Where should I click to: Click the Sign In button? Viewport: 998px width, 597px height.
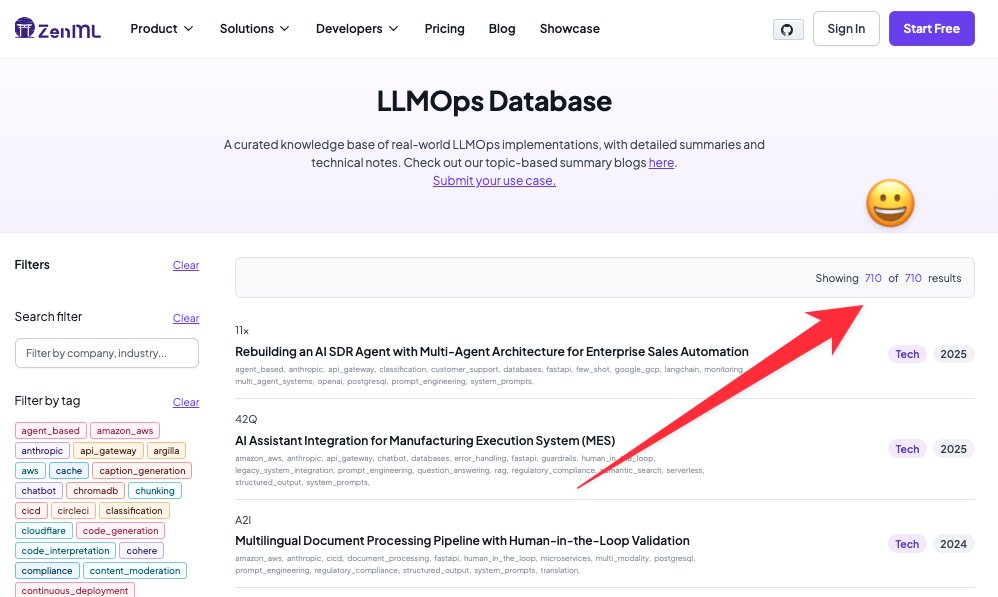coord(846,29)
